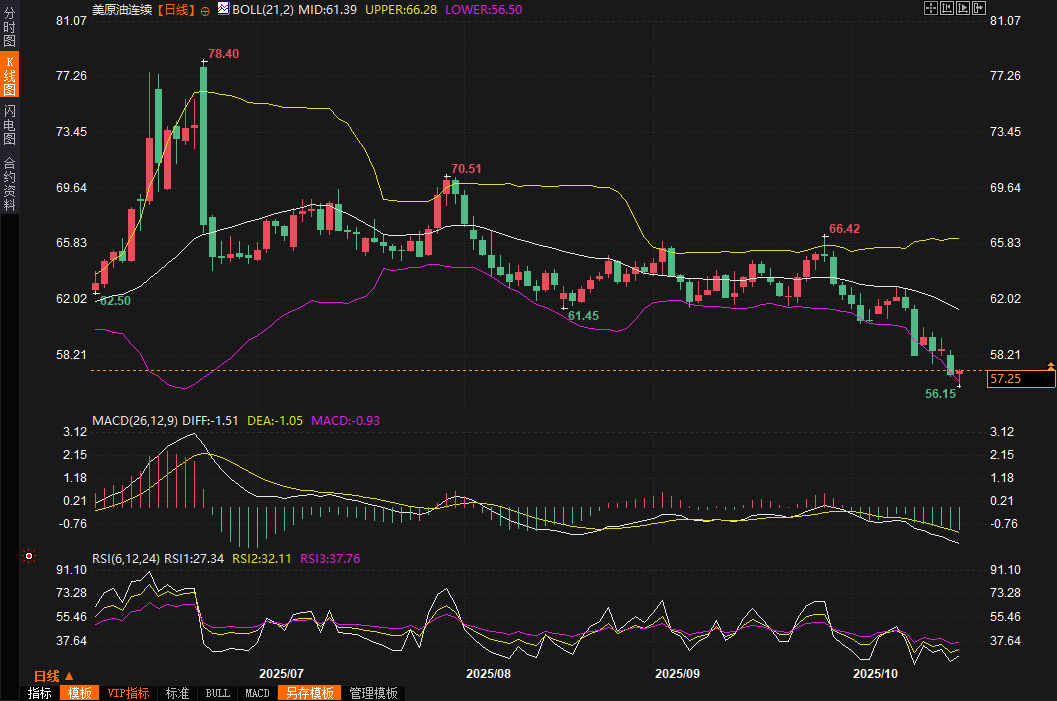Click the orange arrow above the 57.25 price tag
1057x701 pixels.
1050,366
